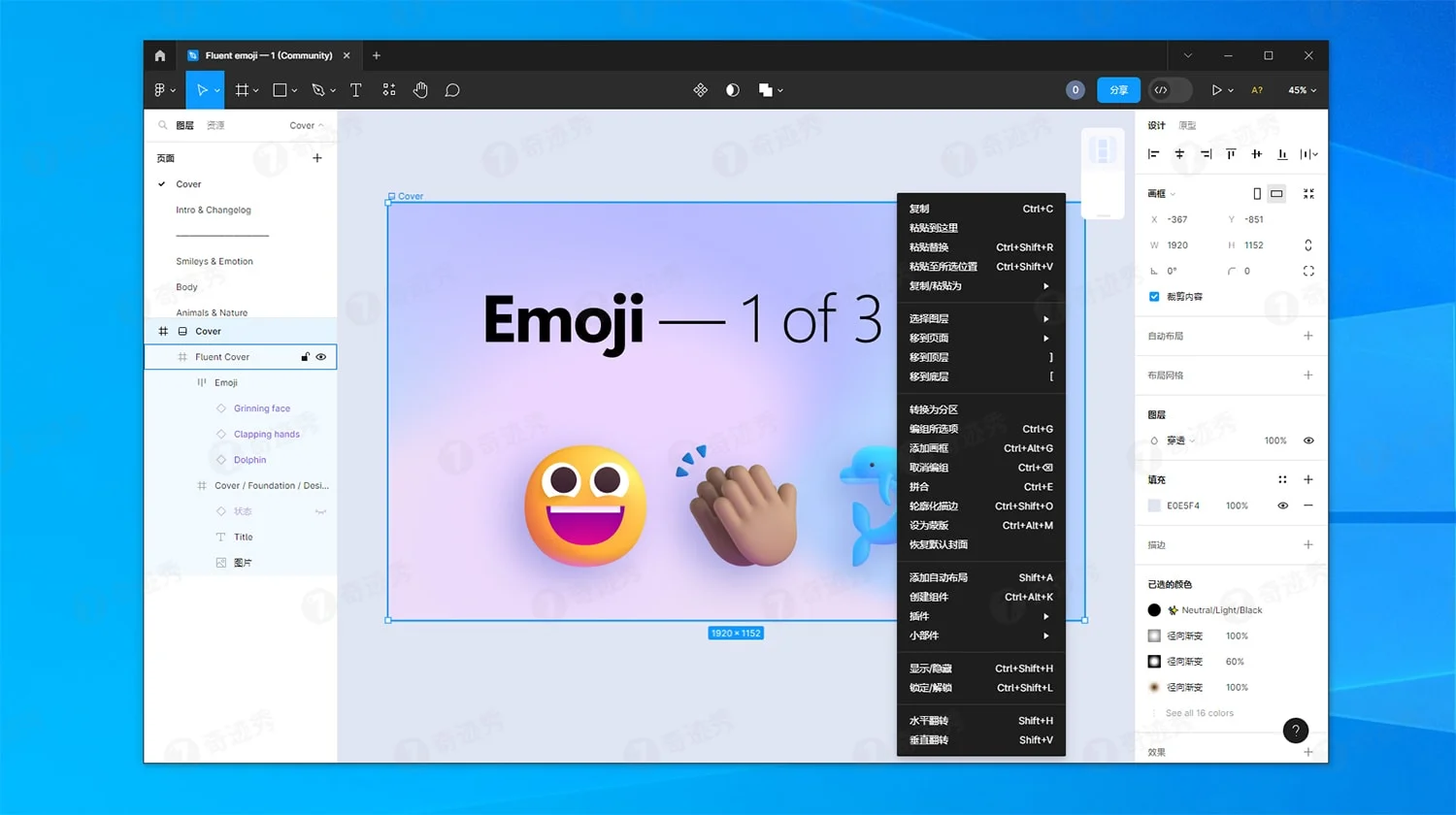
Task: Click the E0E5F4 fill color swatch
Action: coord(1154,505)
